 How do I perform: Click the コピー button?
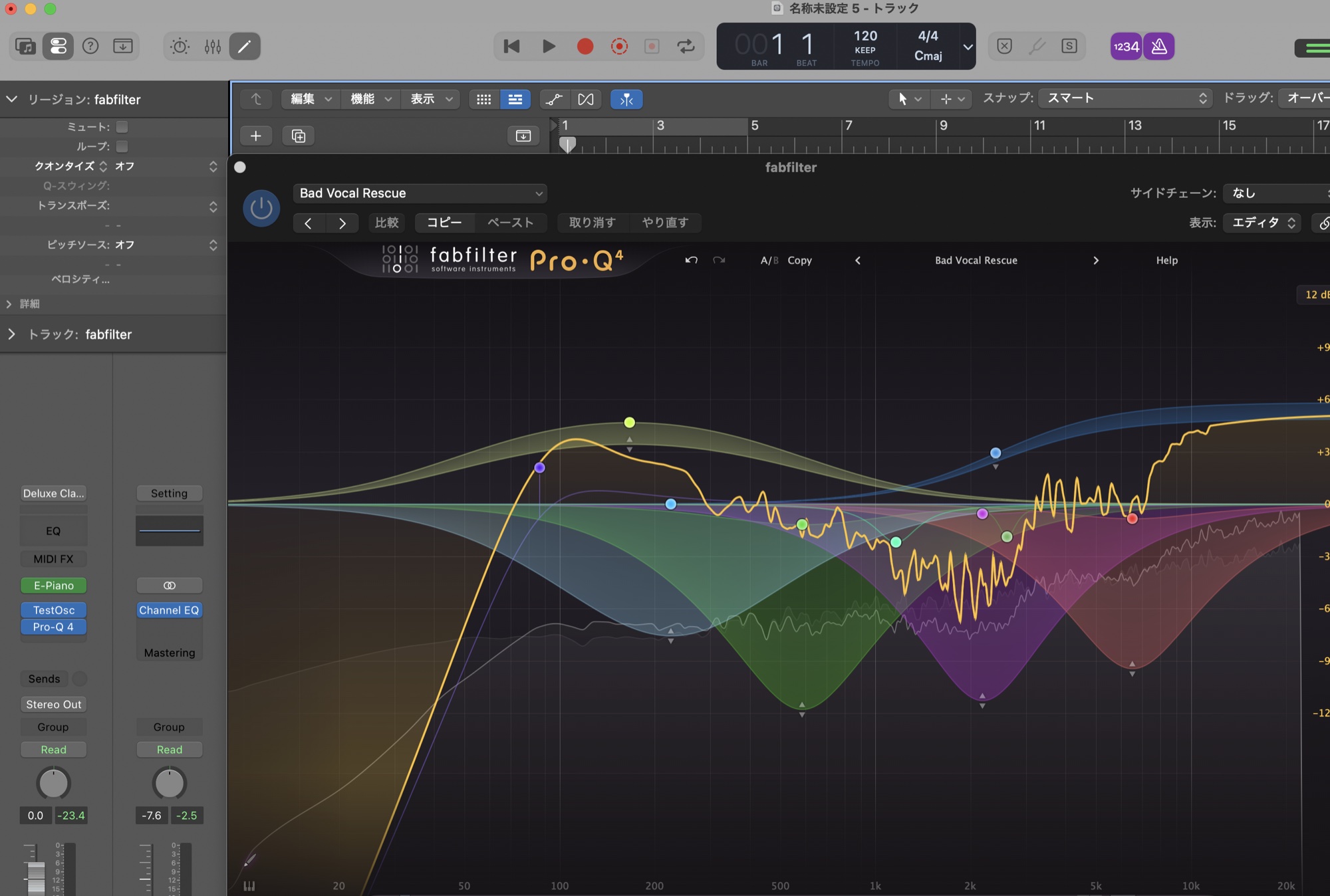click(x=444, y=223)
